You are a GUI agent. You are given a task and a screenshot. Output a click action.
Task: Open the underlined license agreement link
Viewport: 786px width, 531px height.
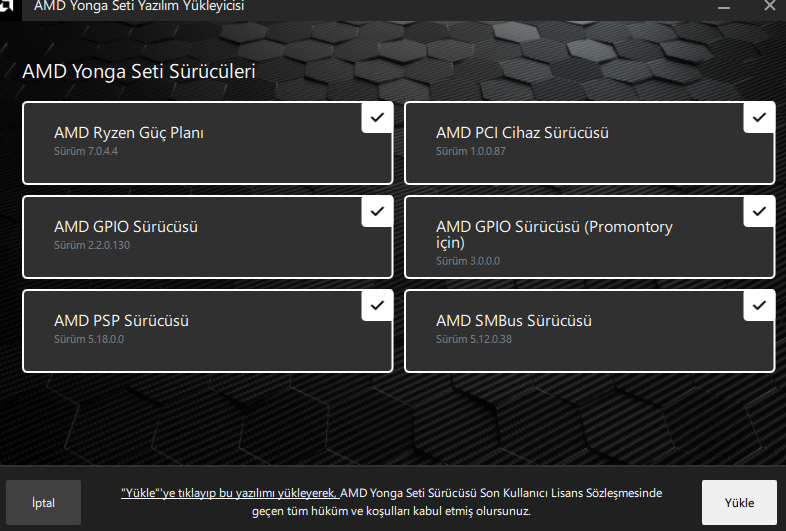pyautogui.click(x=228, y=493)
